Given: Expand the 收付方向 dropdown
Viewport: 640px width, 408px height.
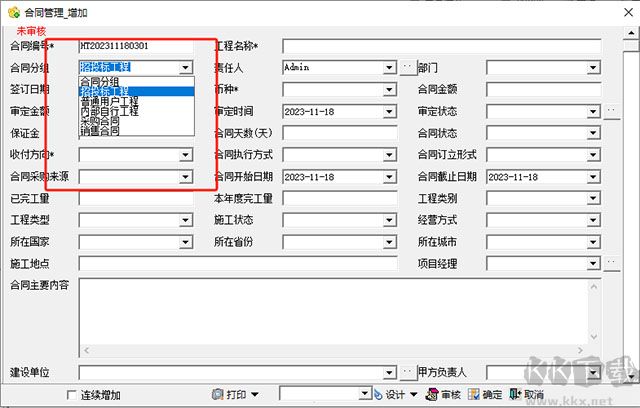Looking at the screenshot, I should 186,155.
